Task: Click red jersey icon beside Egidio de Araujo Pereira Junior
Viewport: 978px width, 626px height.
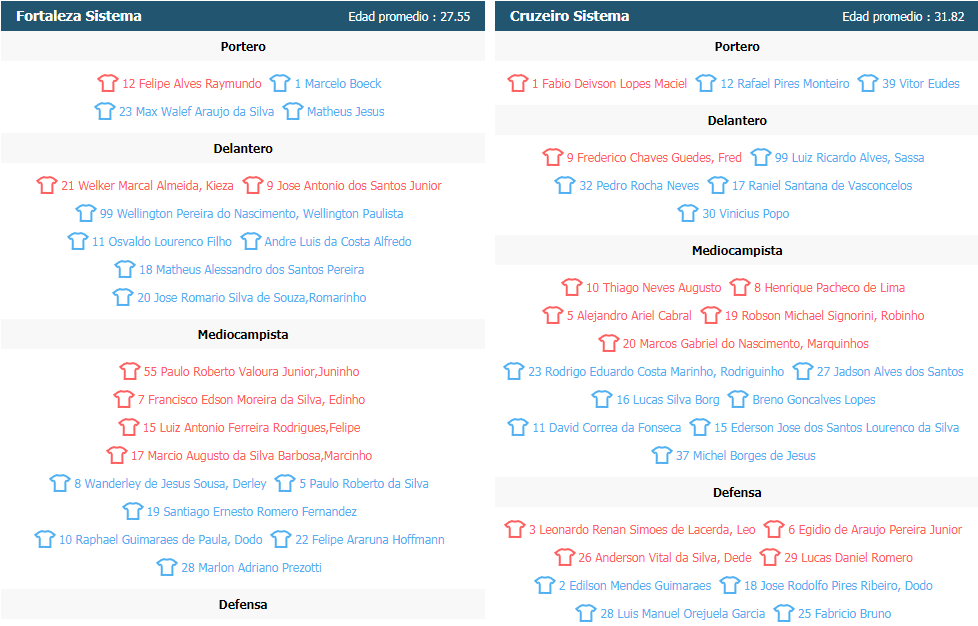Action: click(x=774, y=529)
